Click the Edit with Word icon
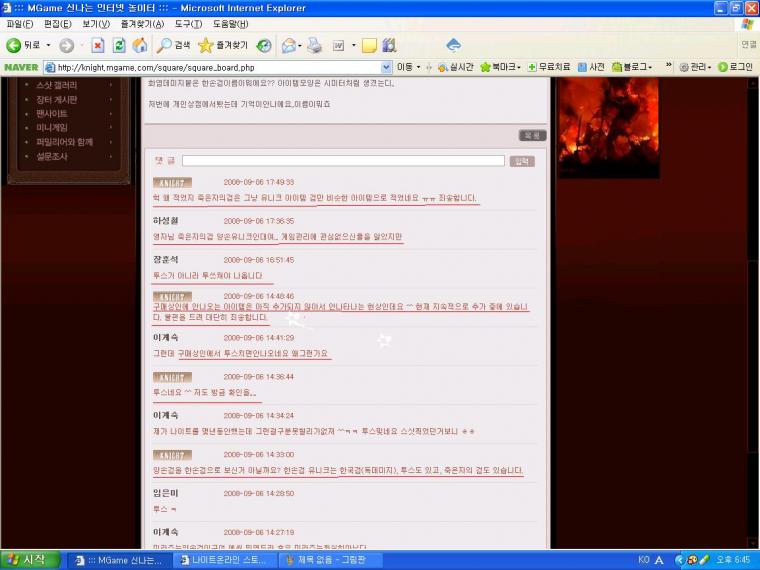 338,46
